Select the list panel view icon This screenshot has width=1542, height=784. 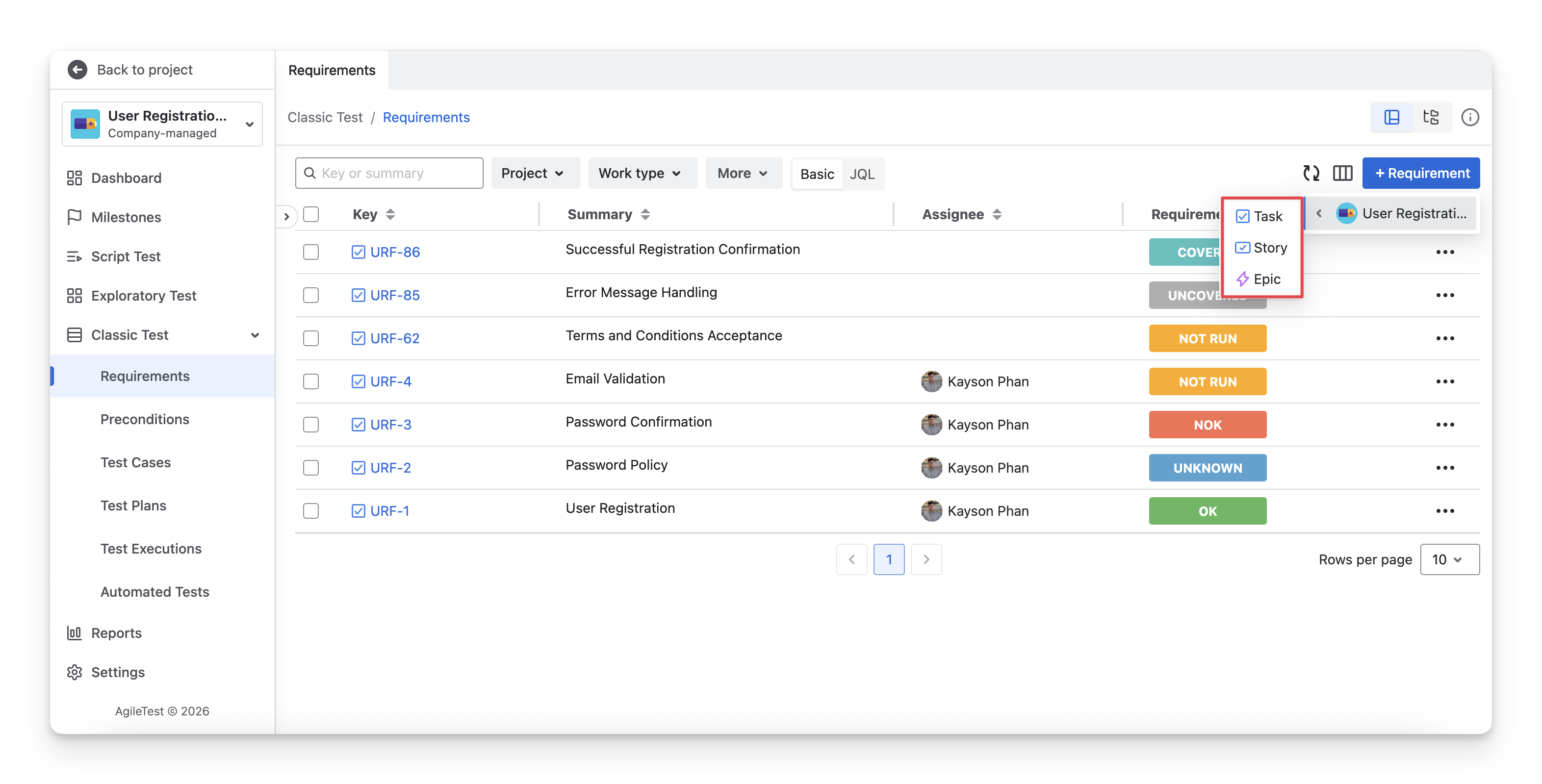click(1392, 117)
